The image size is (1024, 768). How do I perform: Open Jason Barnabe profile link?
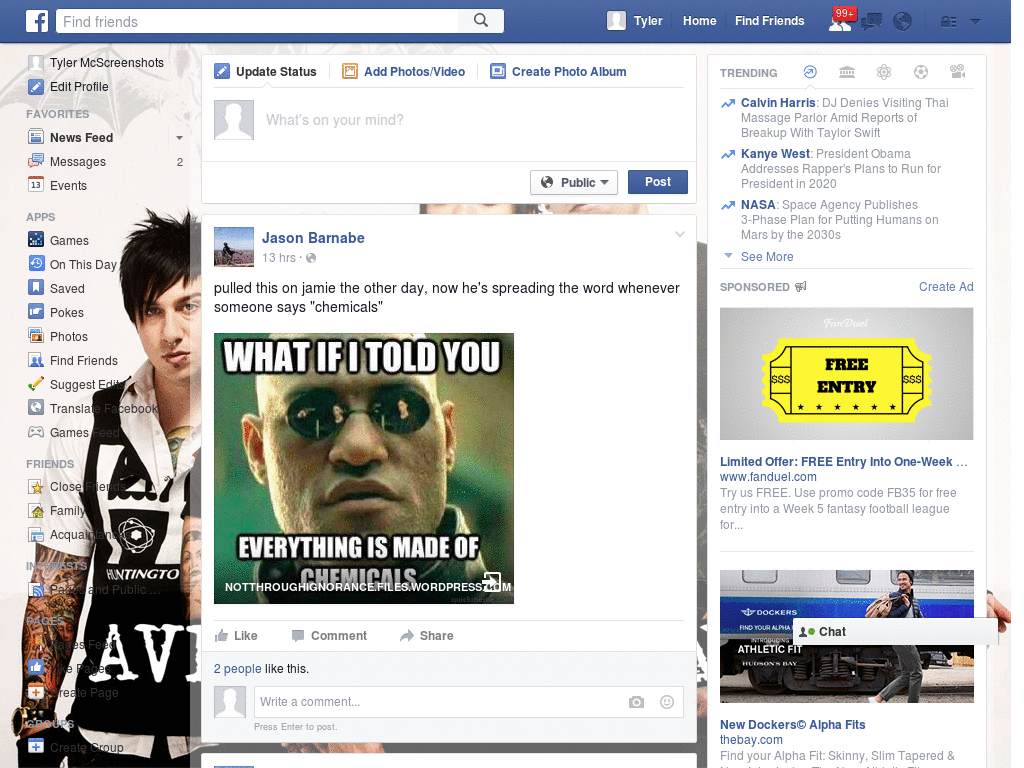[313, 238]
